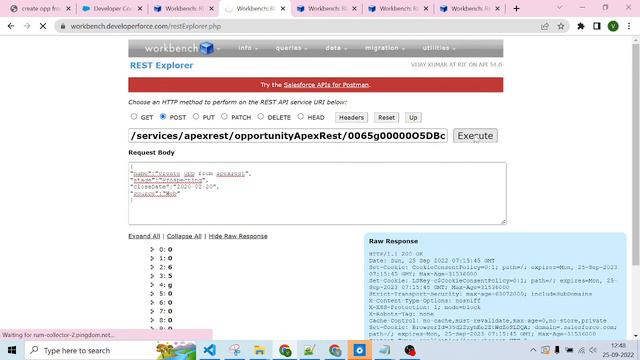Open the volume control in system tray
The image size is (640, 360).
pos(593,350)
